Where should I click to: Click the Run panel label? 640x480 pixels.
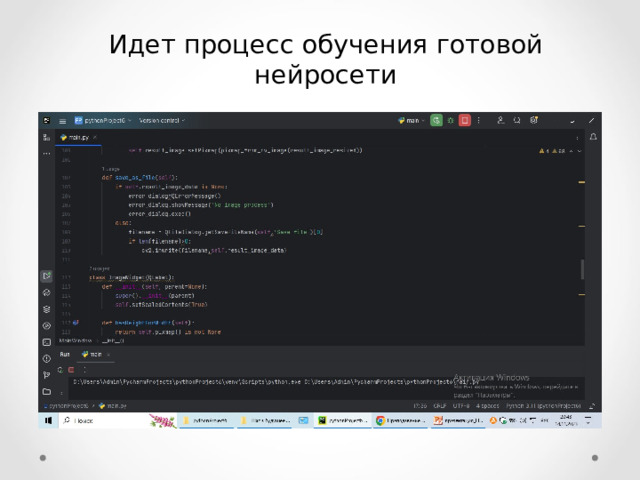pos(64,354)
